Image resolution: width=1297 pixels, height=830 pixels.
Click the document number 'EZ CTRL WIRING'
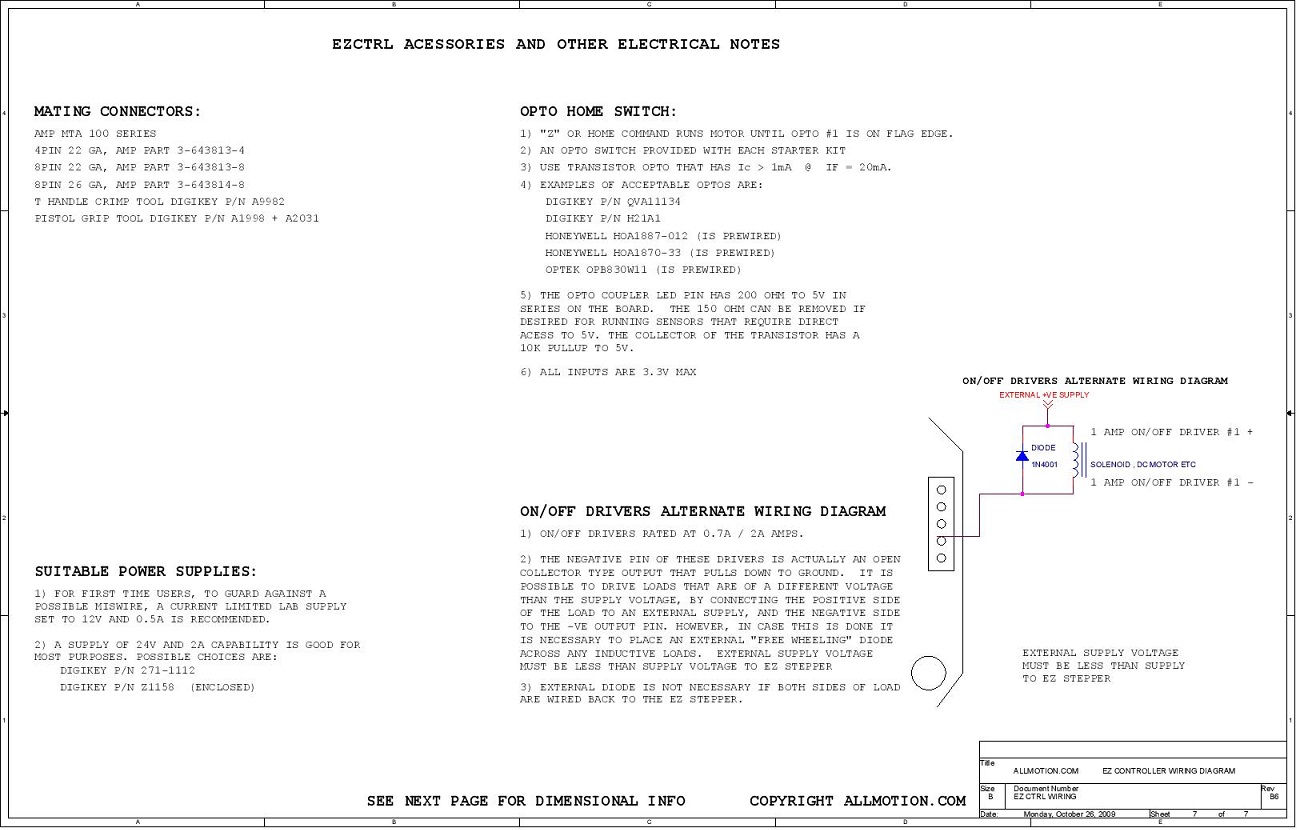[x=1045, y=797]
